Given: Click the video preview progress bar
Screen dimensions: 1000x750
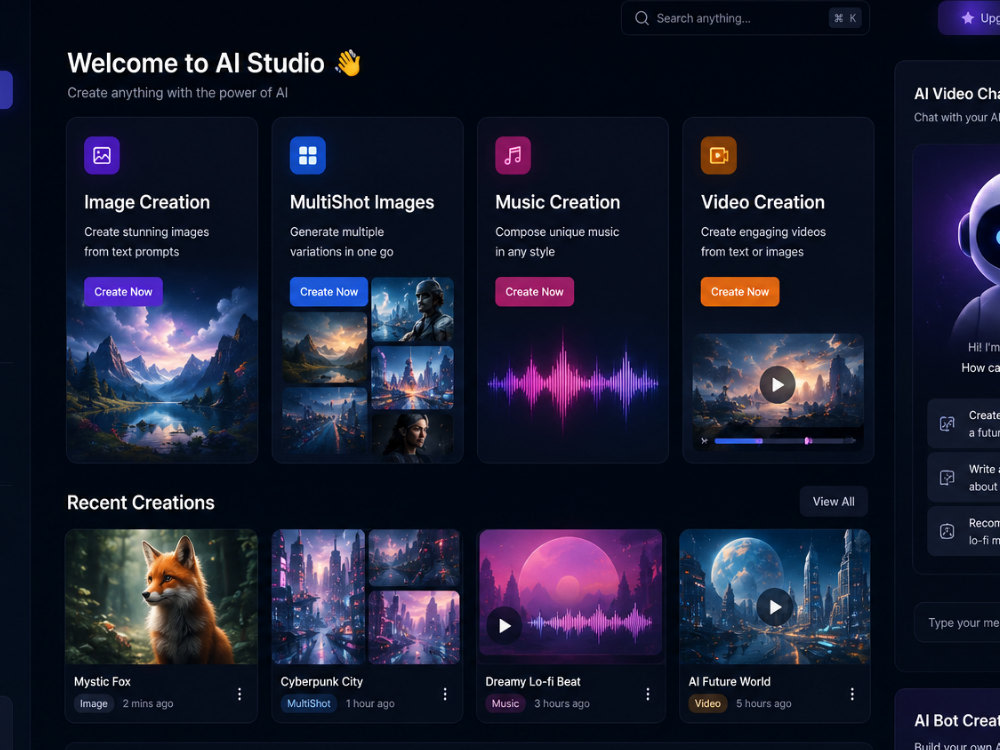Looking at the screenshot, I should (784, 441).
